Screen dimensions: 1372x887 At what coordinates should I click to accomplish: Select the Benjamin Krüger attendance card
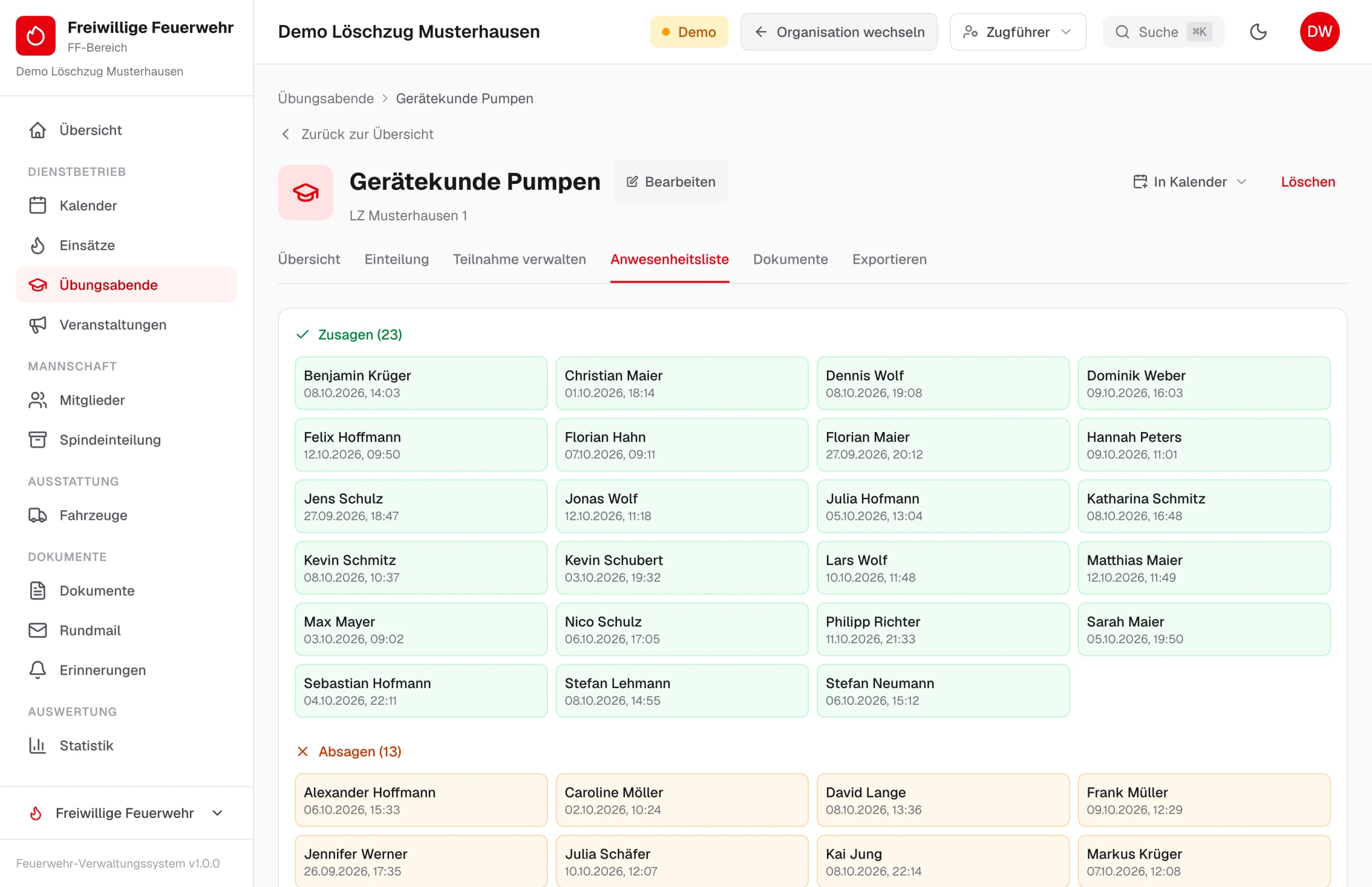pyautogui.click(x=421, y=383)
